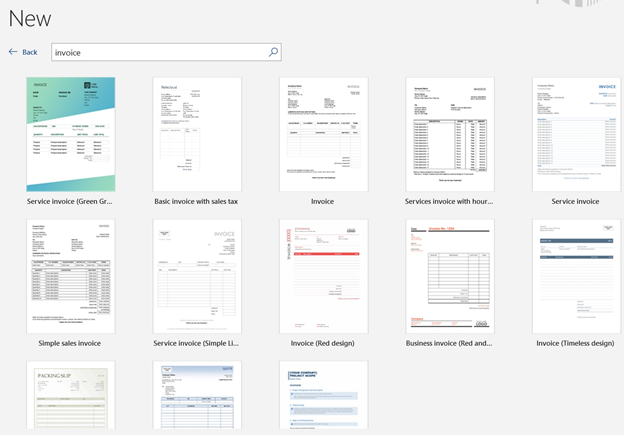This screenshot has height=435, width=624.
Task: Select Invoice (Red design) thumbnail
Action: click(x=324, y=276)
